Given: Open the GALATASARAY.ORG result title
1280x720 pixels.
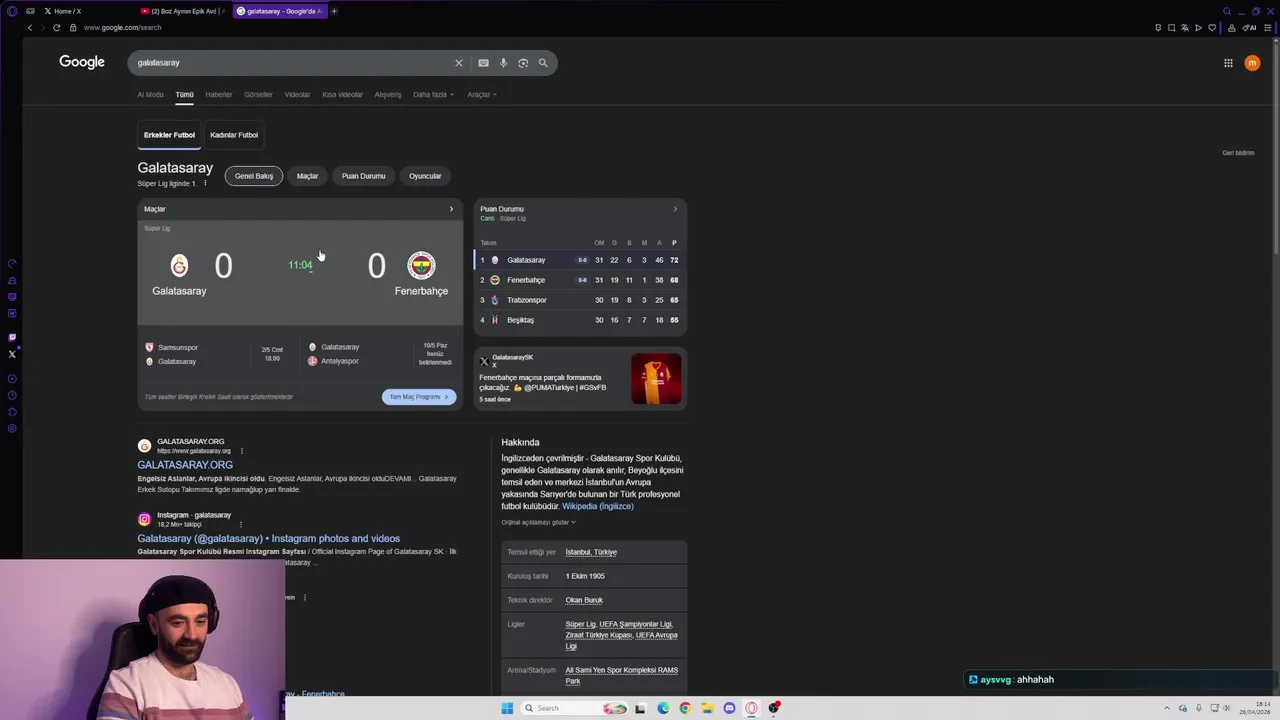Looking at the screenshot, I should [185, 465].
